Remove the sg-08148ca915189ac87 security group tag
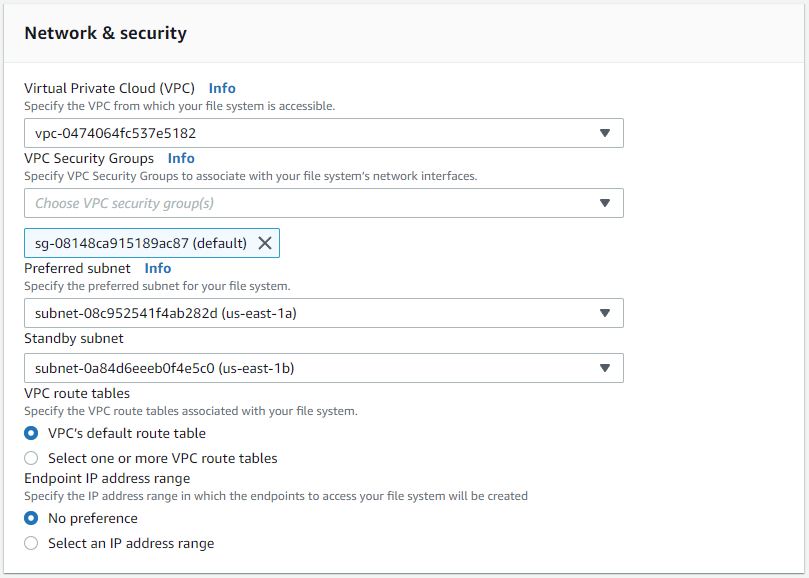Viewport: 809px width, 578px height. point(265,243)
